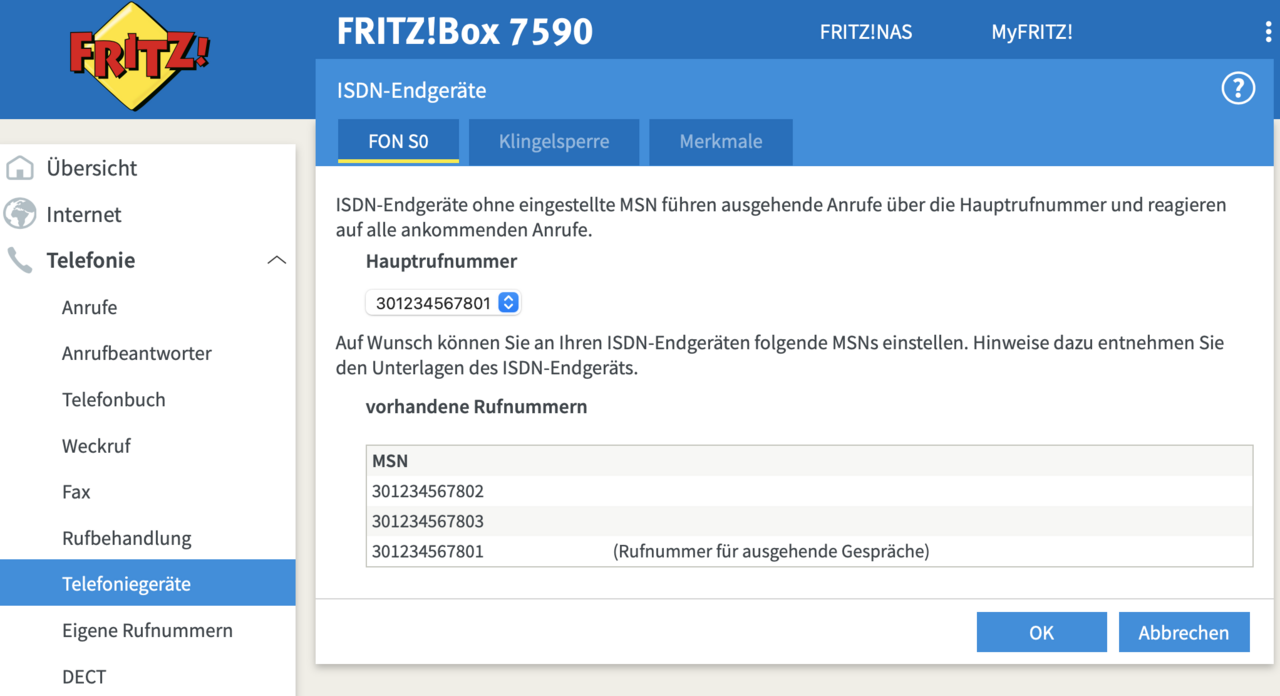
Task: Select the MSN row 301234567802
Action: tap(427, 491)
